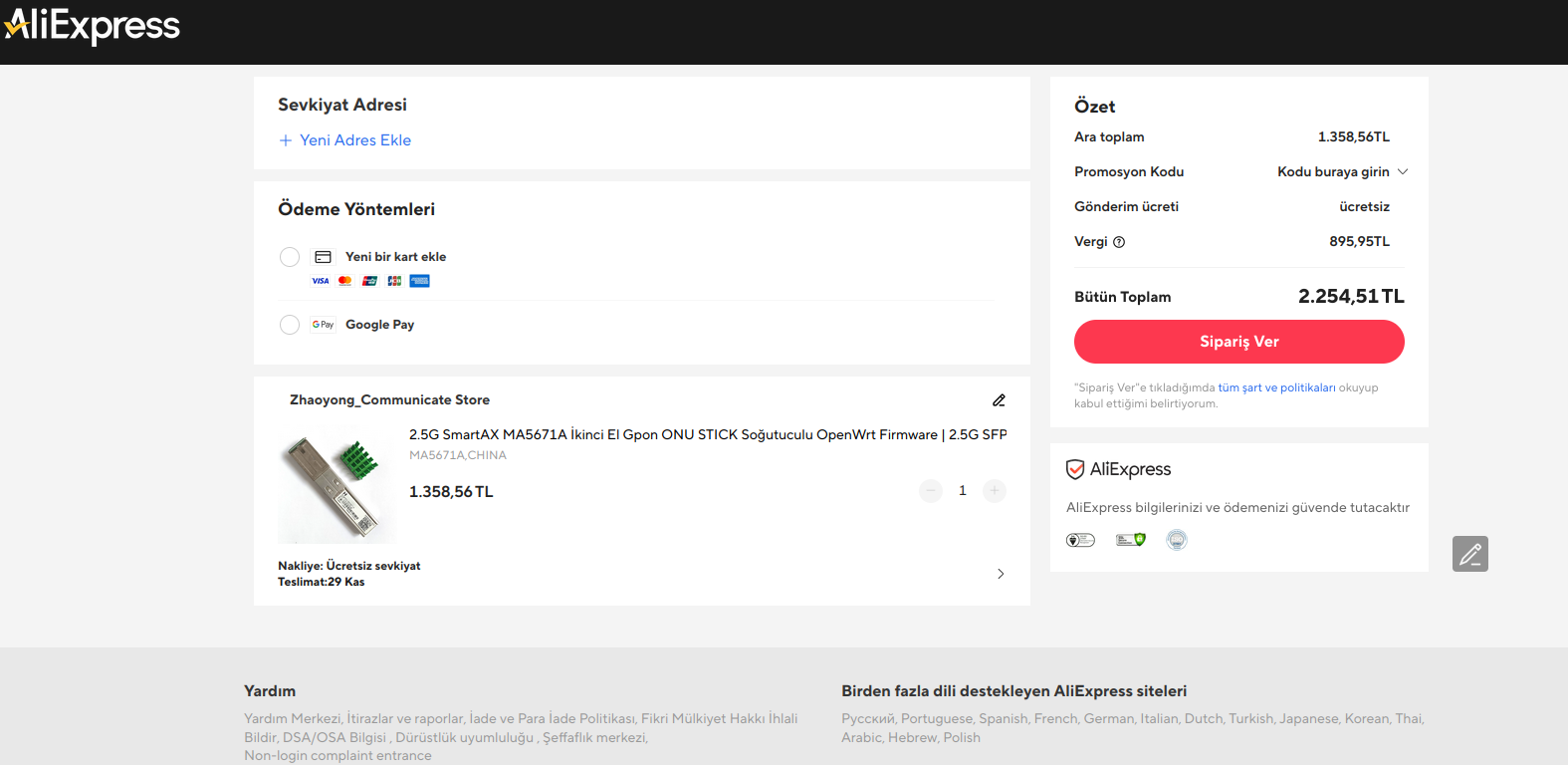Click the JCB card logo

pyautogui.click(x=395, y=281)
